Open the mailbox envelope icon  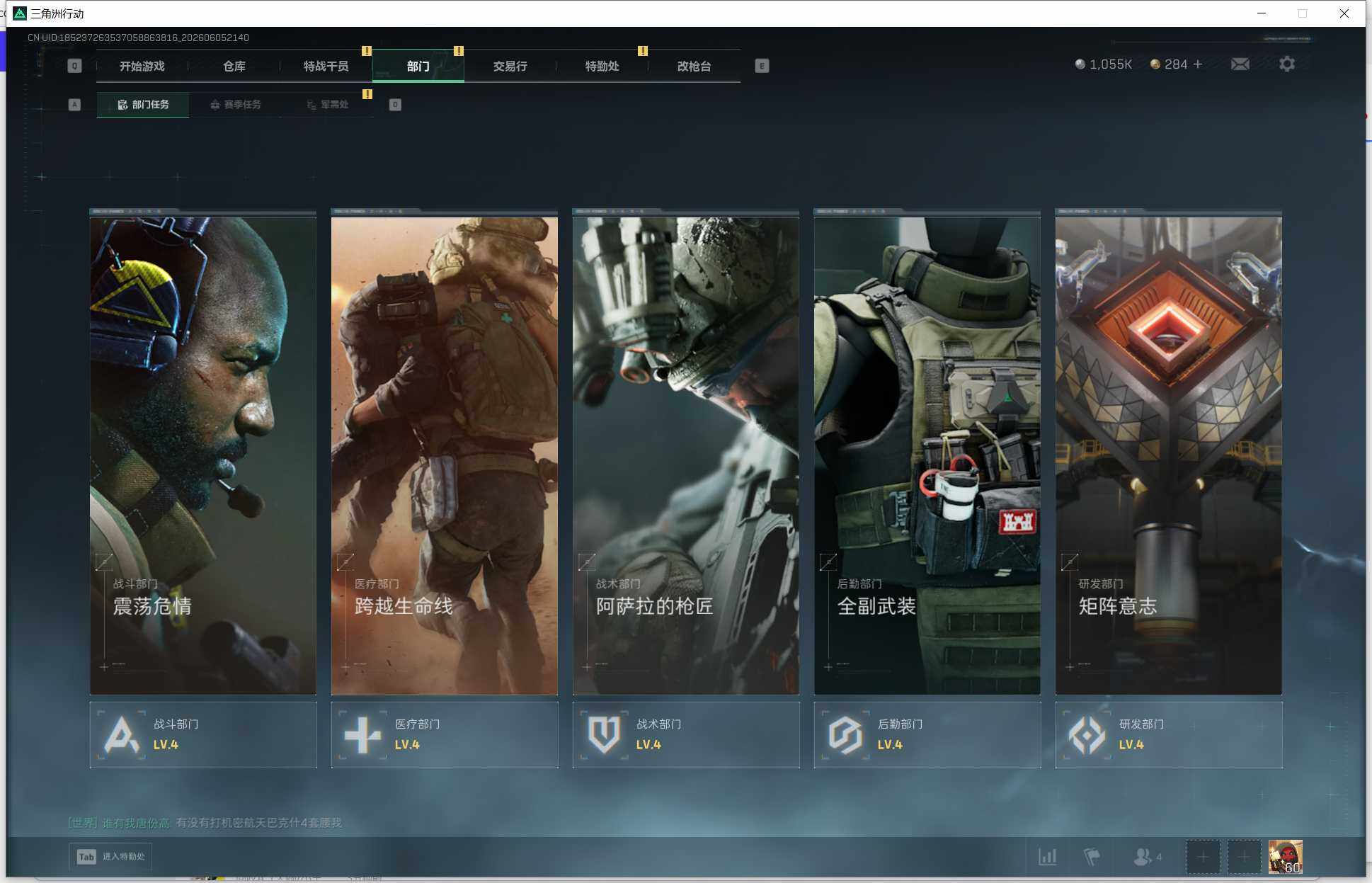point(1240,64)
